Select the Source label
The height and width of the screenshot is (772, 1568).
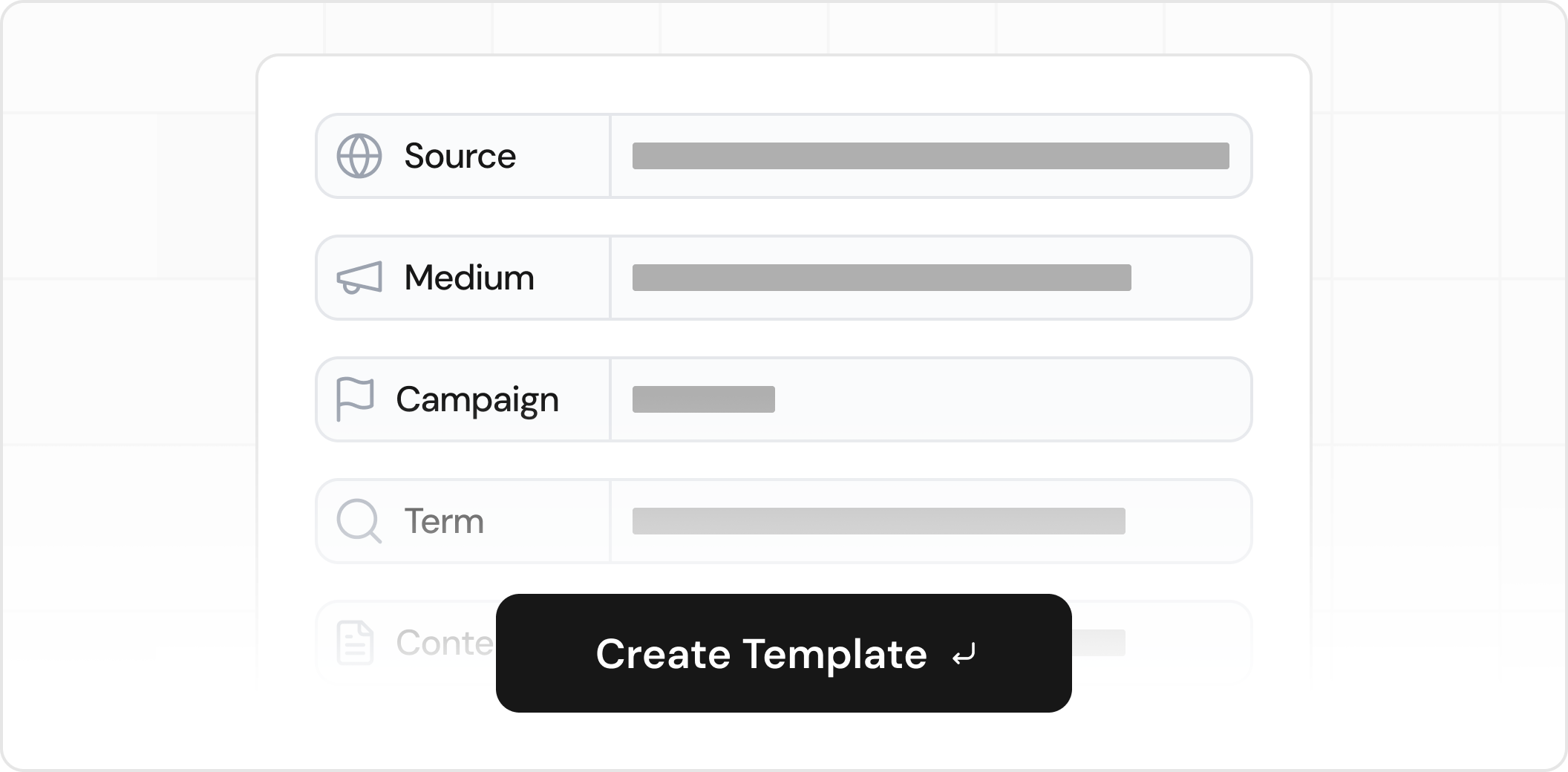tap(460, 156)
